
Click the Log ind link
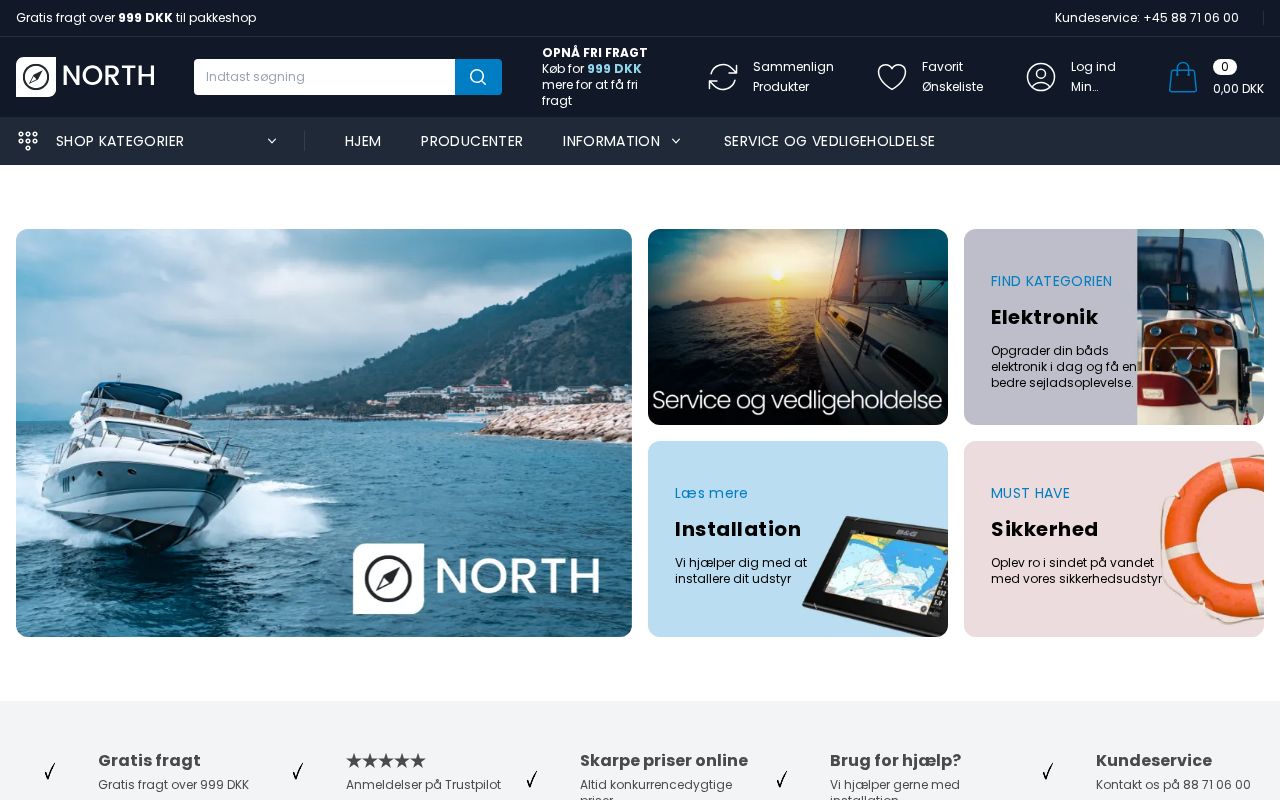coord(1093,67)
